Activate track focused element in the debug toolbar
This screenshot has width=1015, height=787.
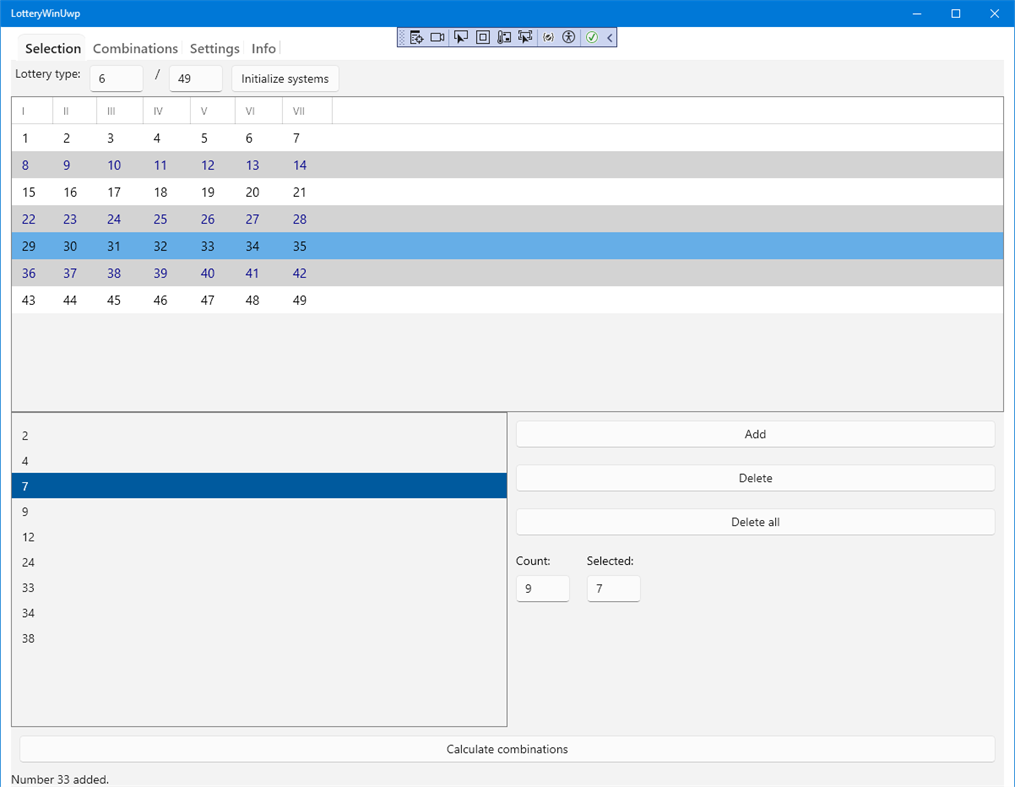point(526,37)
